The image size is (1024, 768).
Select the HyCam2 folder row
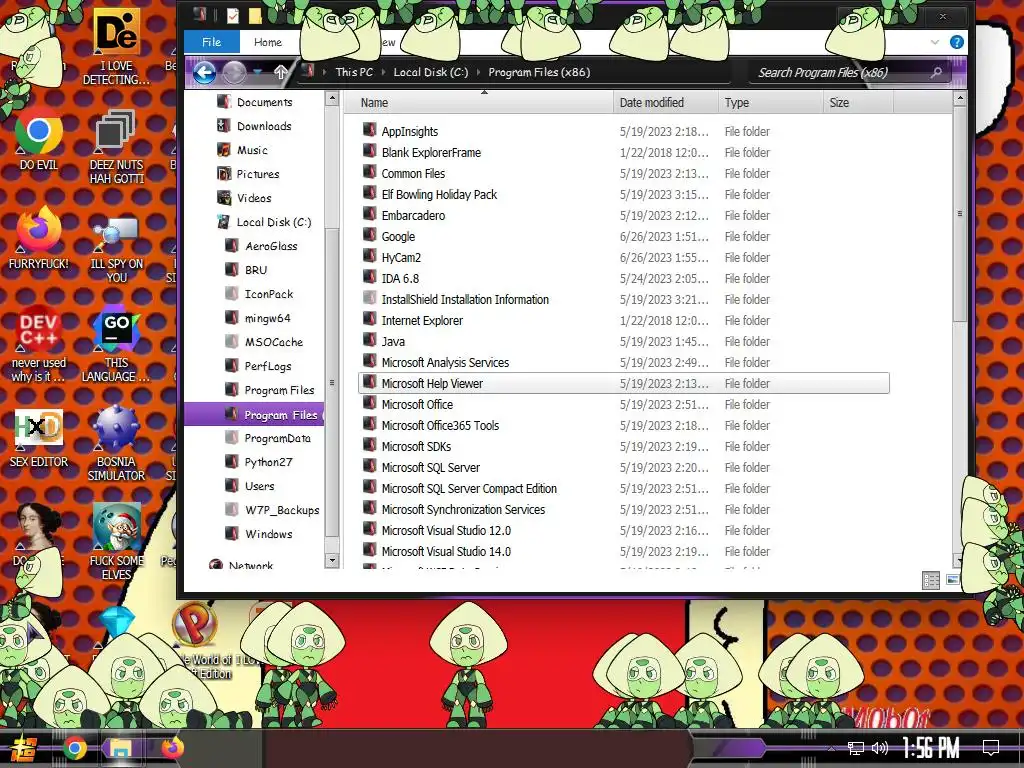pyautogui.click(x=624, y=257)
